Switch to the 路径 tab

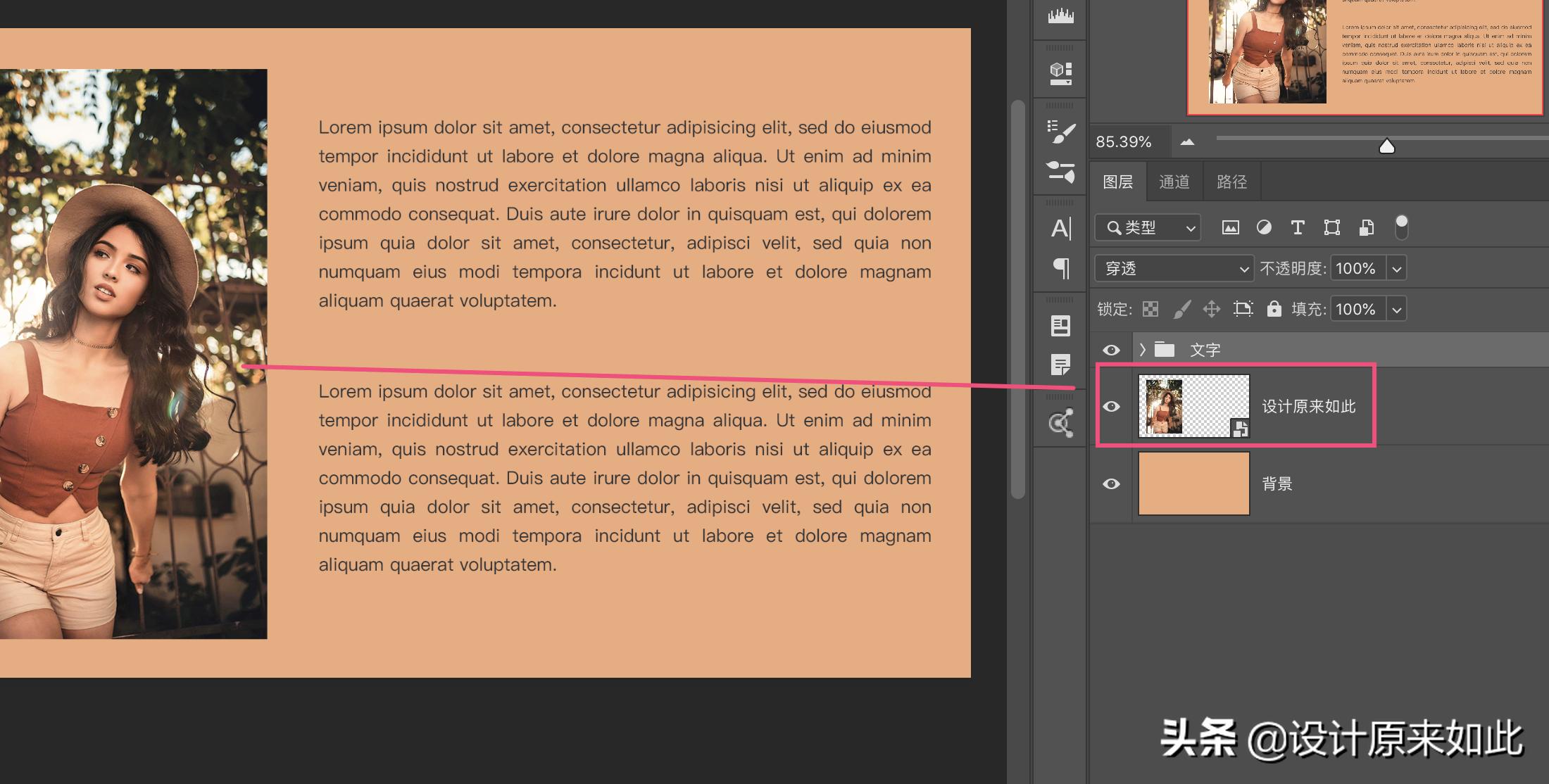point(1231,182)
